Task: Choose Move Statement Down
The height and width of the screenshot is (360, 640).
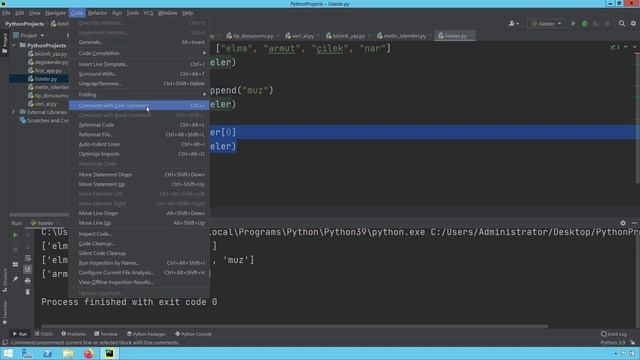Action: [139, 174]
